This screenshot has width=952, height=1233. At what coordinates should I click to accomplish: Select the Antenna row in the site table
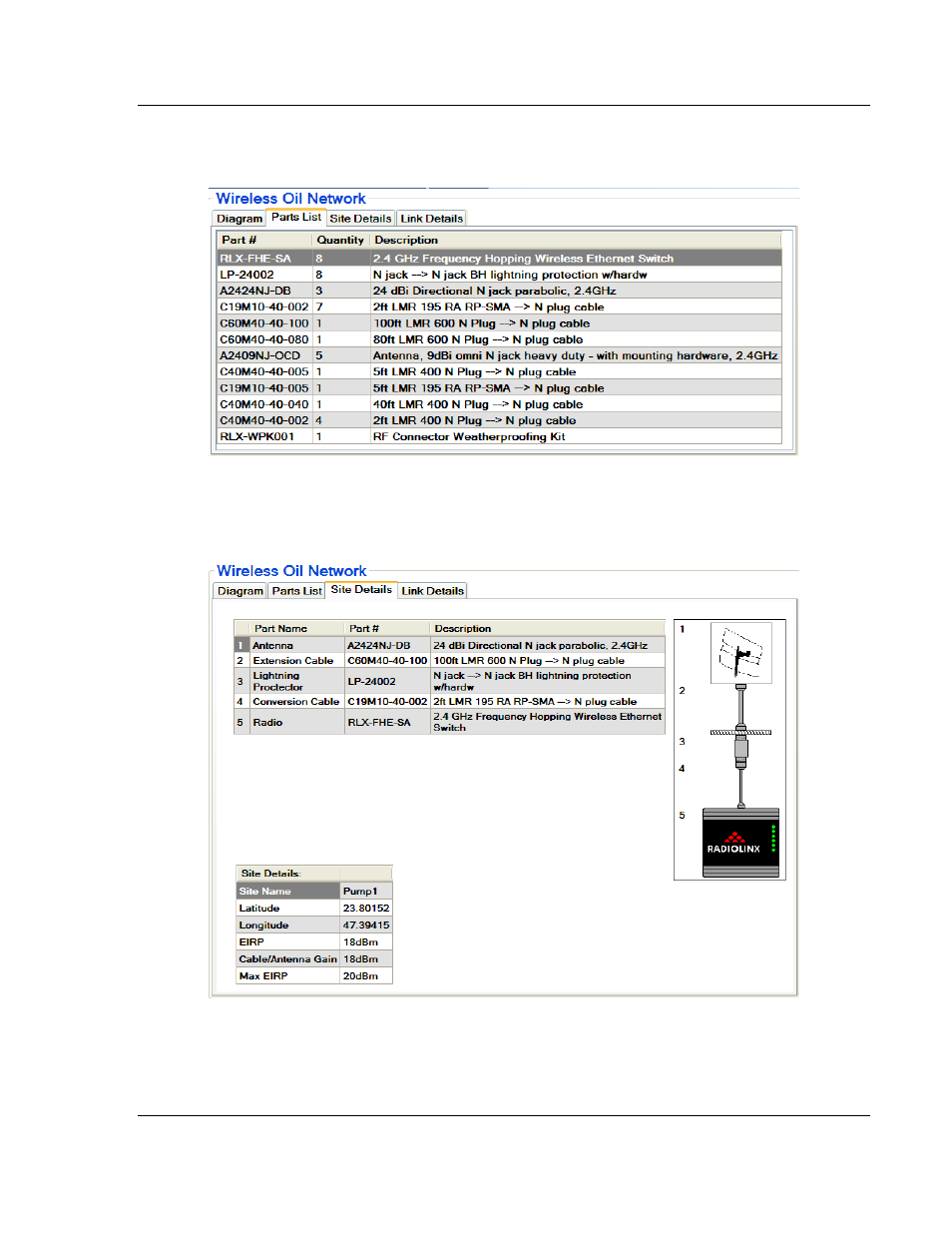pos(449,646)
